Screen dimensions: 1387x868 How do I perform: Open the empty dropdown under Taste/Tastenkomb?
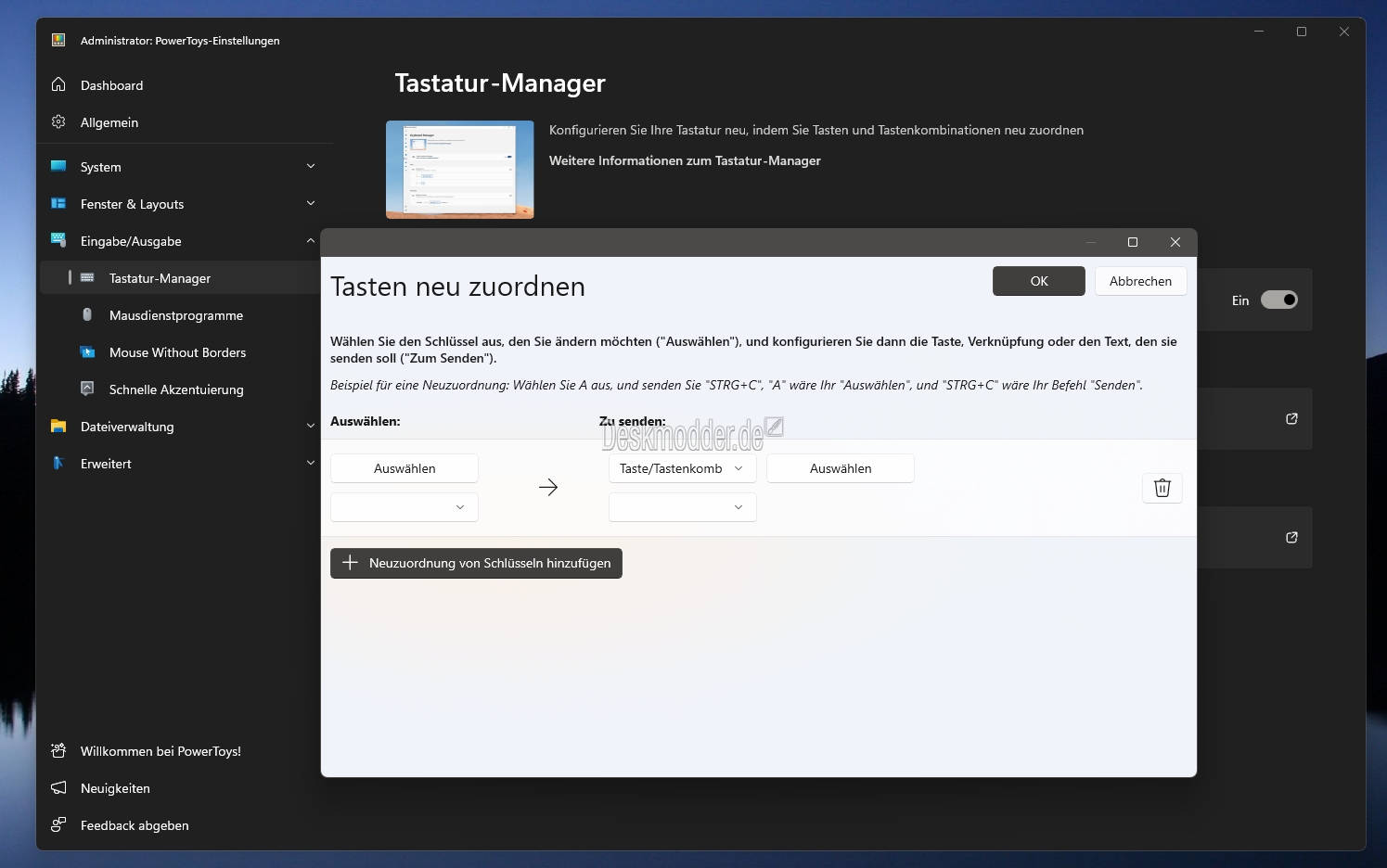[683, 507]
